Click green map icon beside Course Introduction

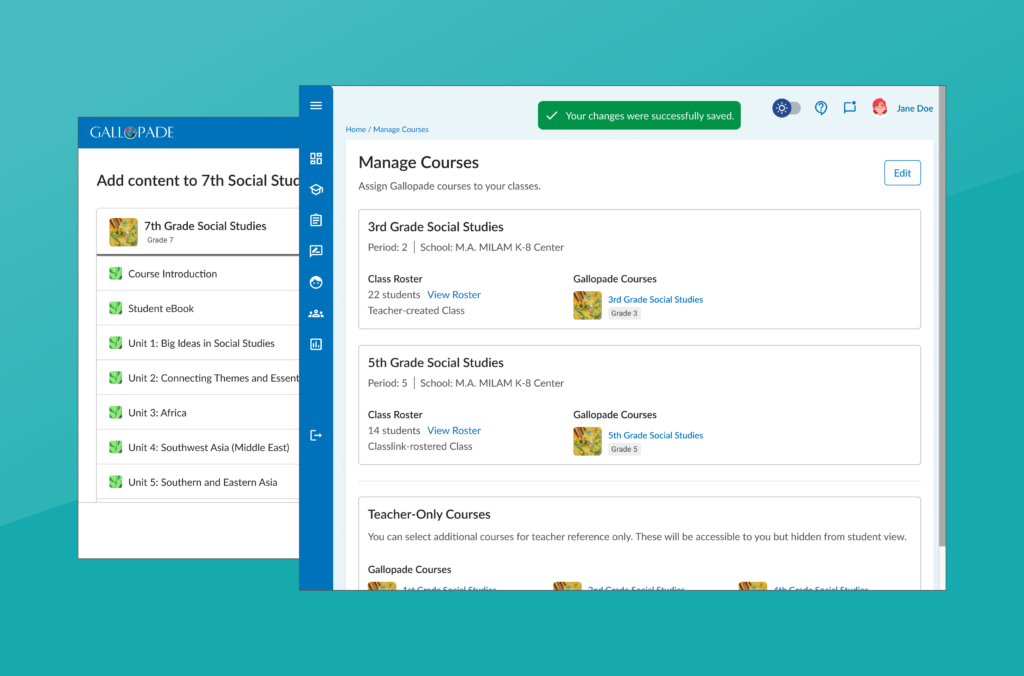pyautogui.click(x=116, y=274)
